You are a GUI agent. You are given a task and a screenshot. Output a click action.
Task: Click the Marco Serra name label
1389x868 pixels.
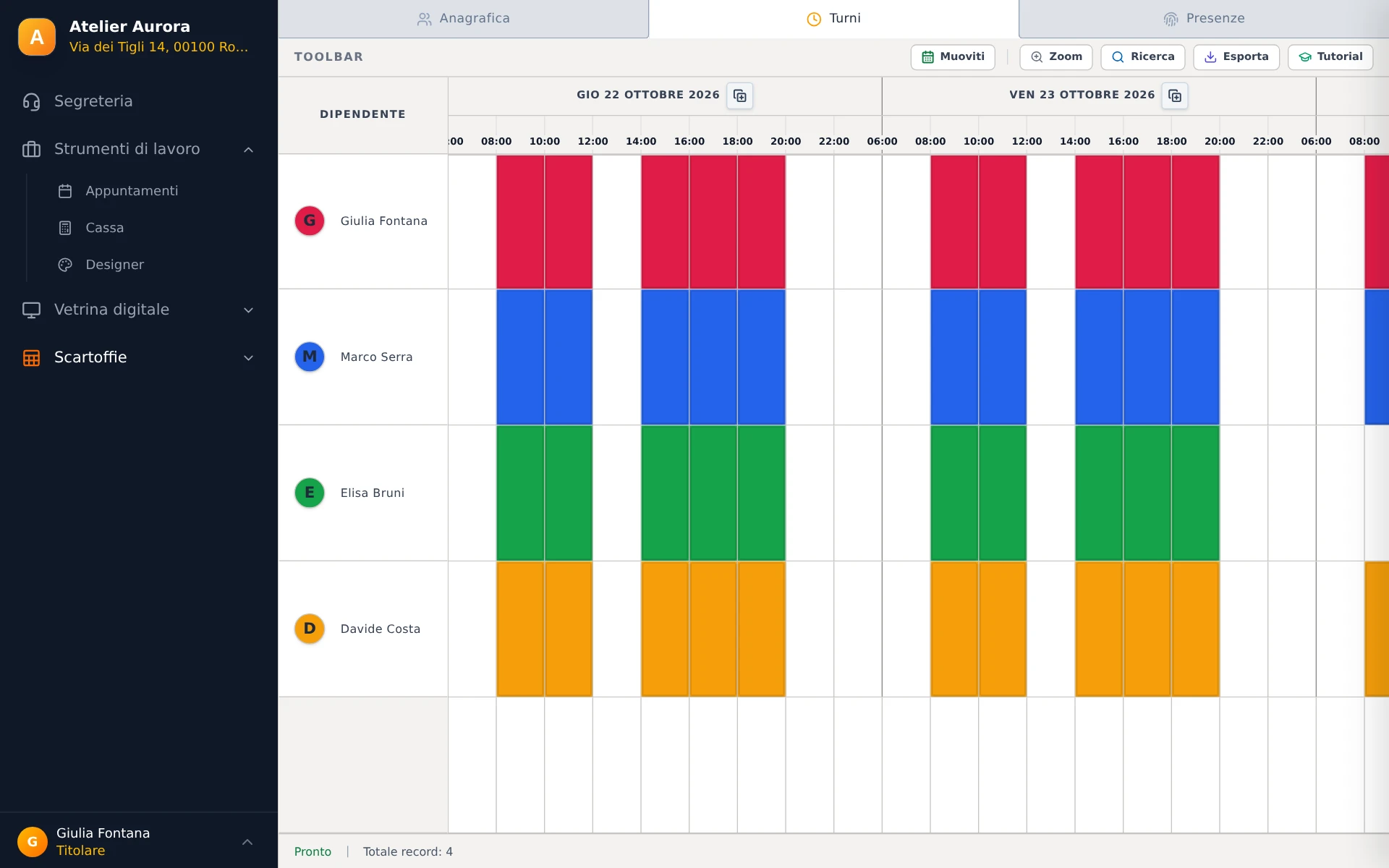pyautogui.click(x=377, y=357)
